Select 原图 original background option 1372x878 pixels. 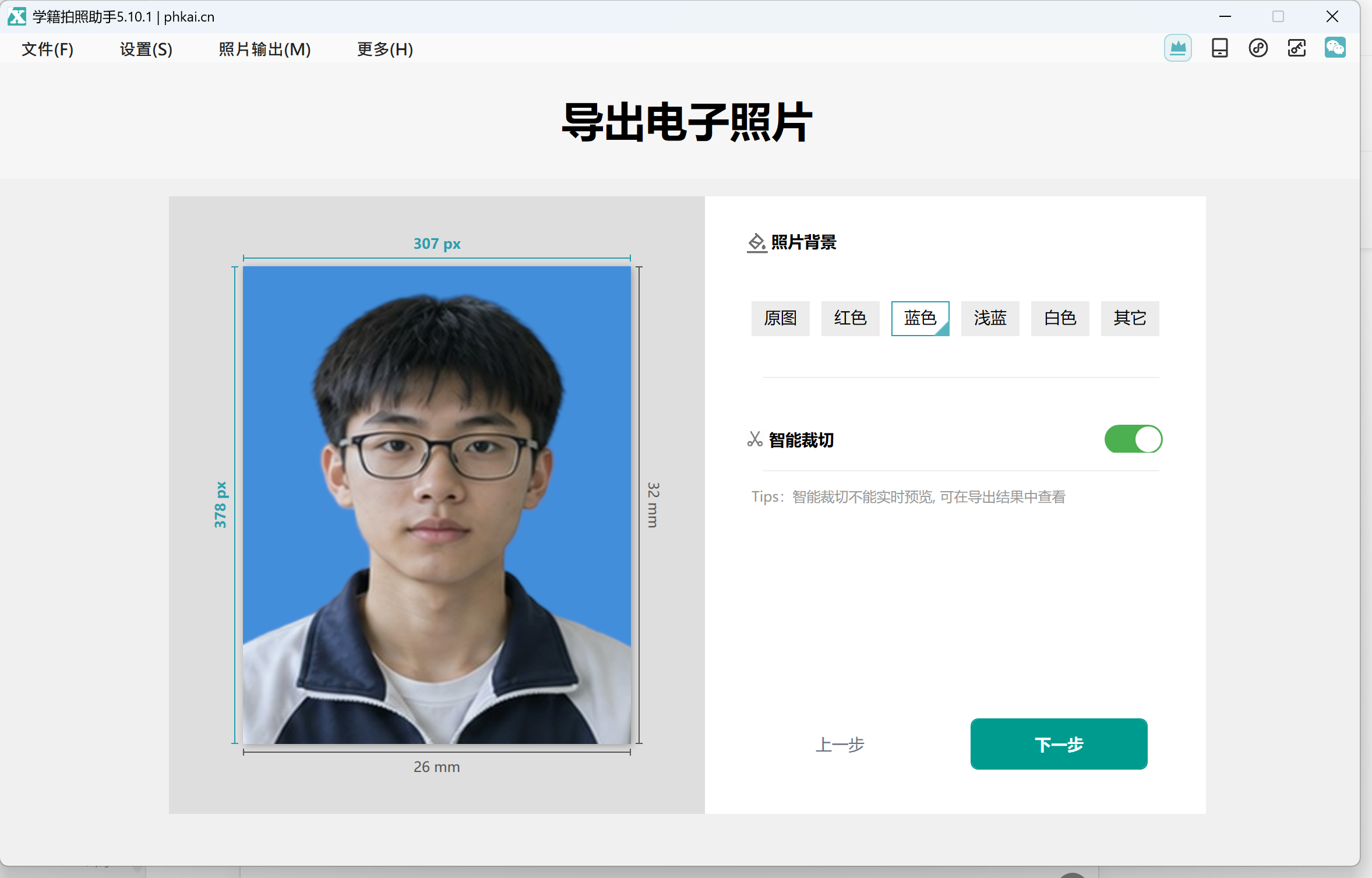click(x=780, y=318)
